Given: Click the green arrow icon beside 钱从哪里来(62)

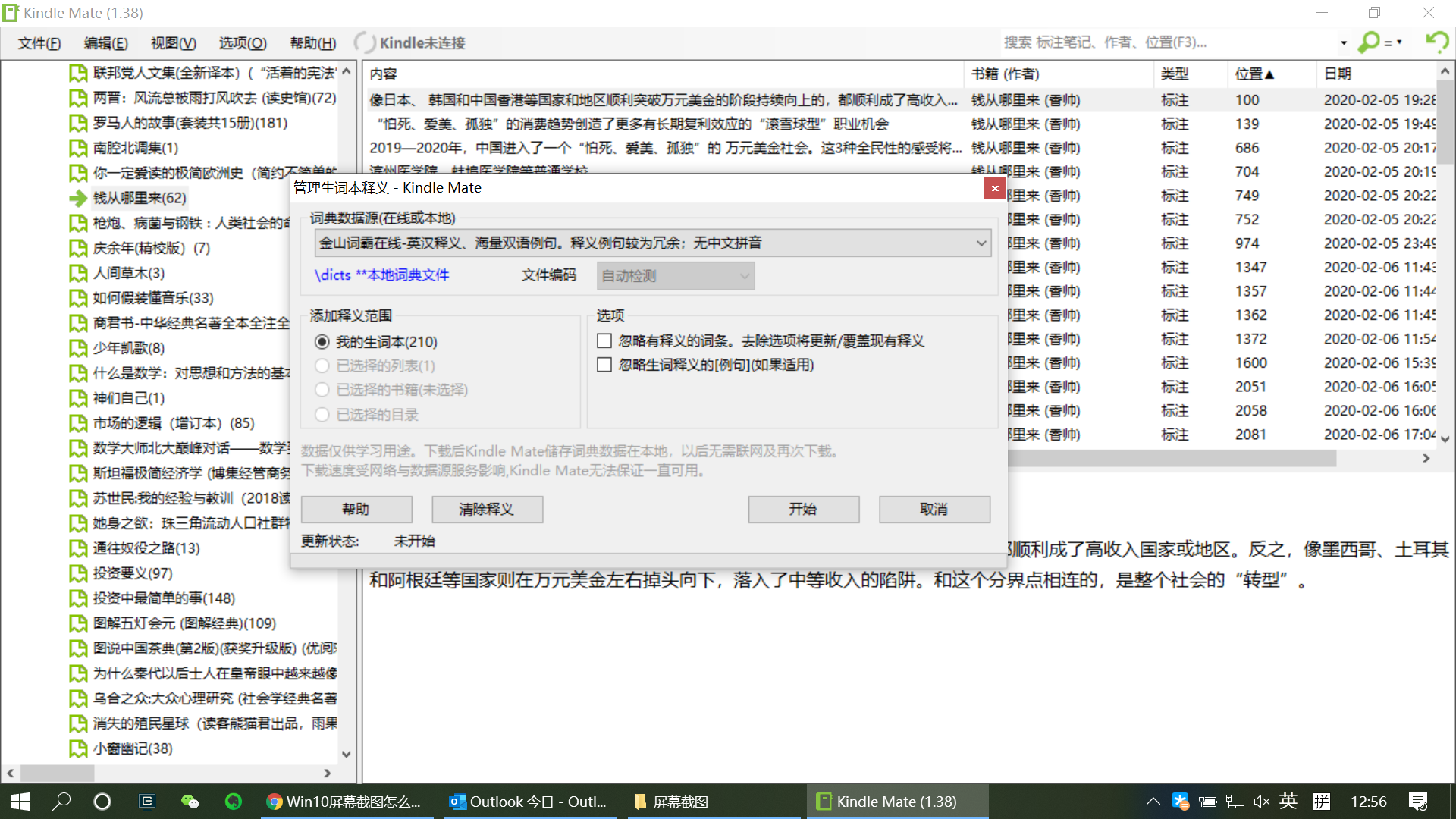Looking at the screenshot, I should tap(77, 198).
